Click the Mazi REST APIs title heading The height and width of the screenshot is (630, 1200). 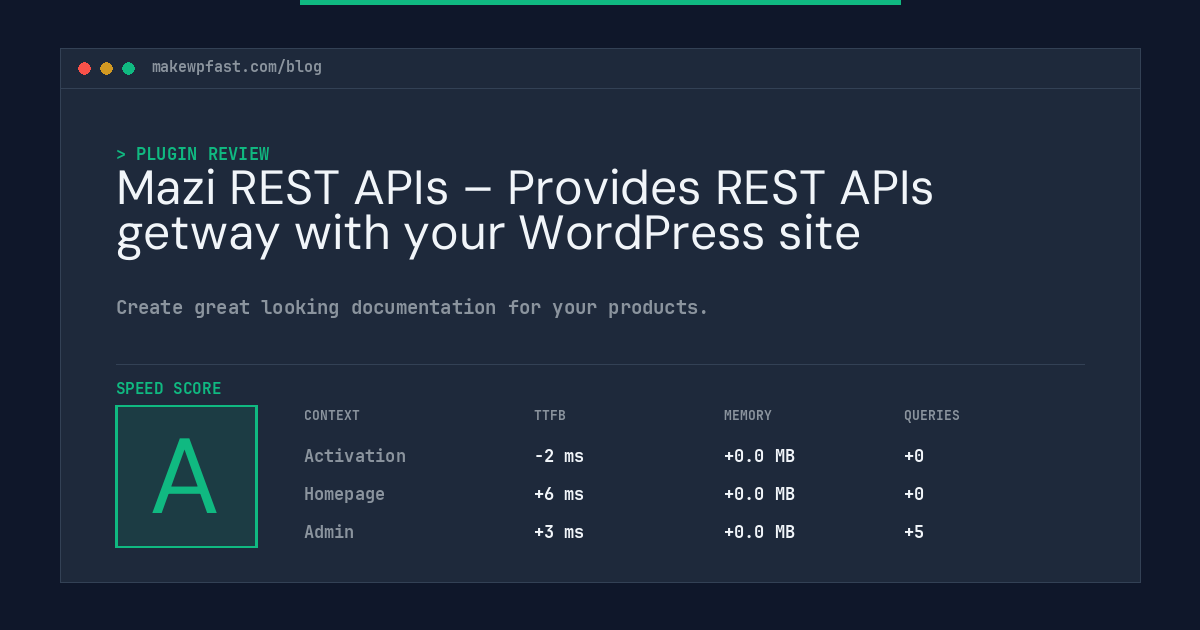525,211
